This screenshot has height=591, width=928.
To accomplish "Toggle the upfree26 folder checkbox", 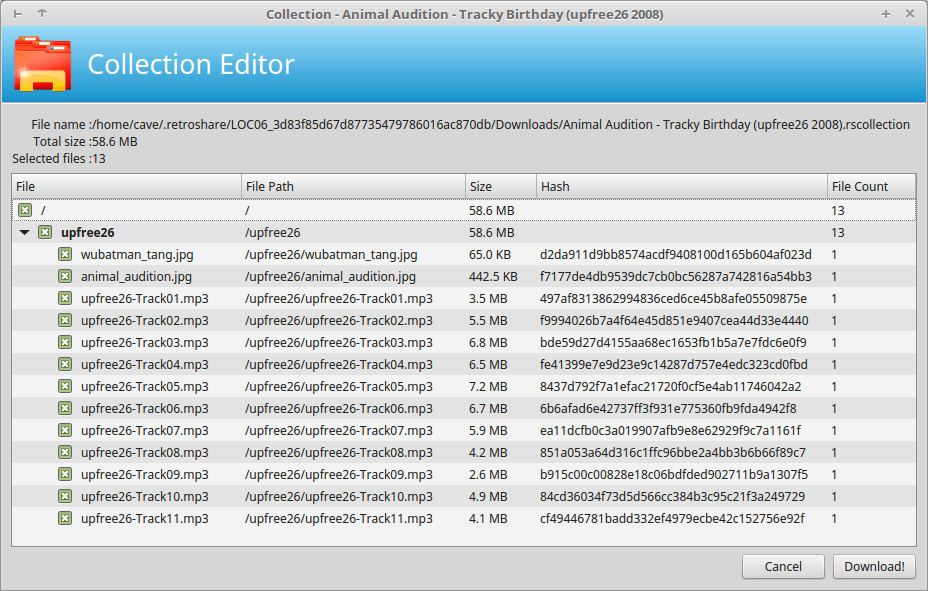I will [x=45, y=232].
